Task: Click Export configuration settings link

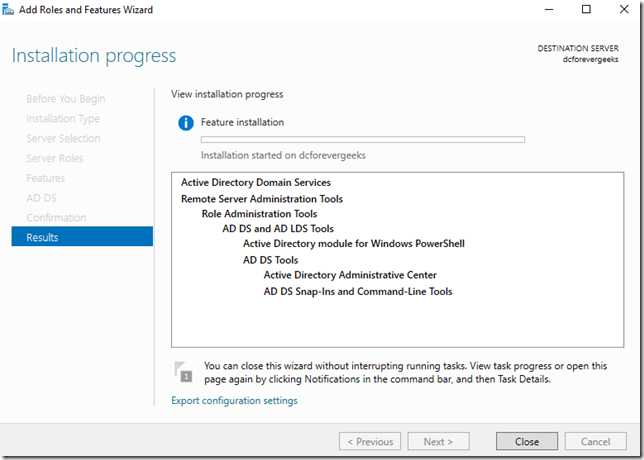Action: pyautogui.click(x=234, y=401)
